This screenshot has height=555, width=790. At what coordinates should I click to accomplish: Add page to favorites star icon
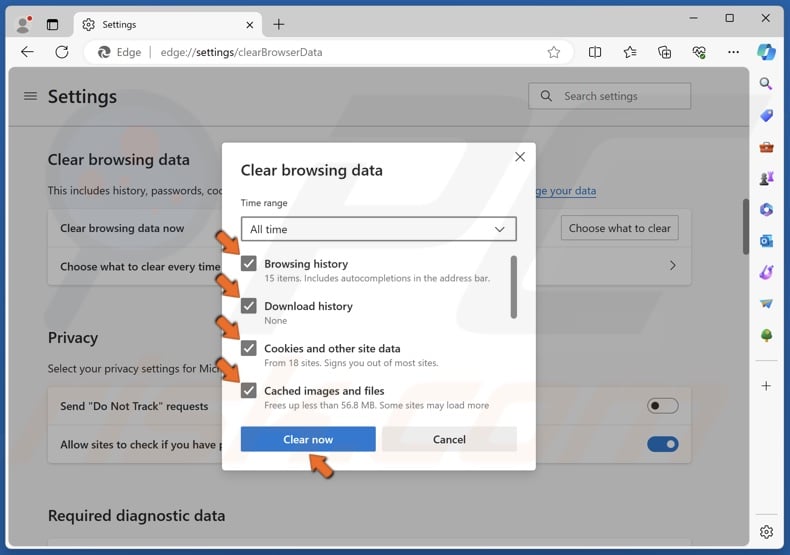tap(554, 52)
